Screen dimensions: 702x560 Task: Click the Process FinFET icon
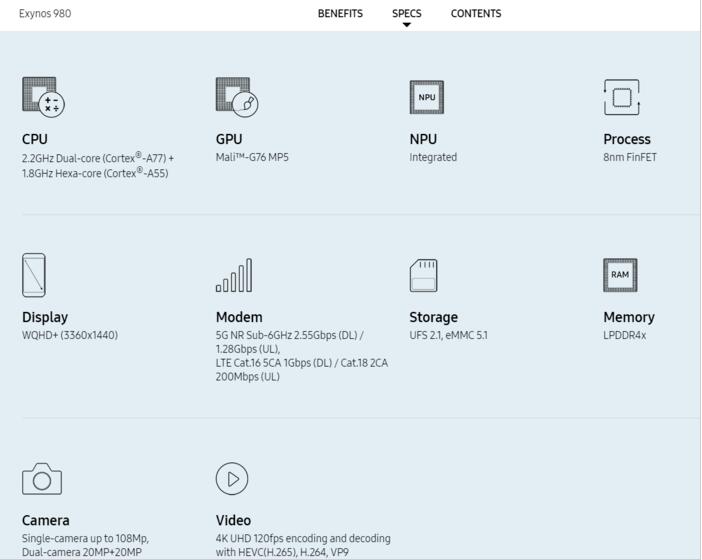[621, 97]
